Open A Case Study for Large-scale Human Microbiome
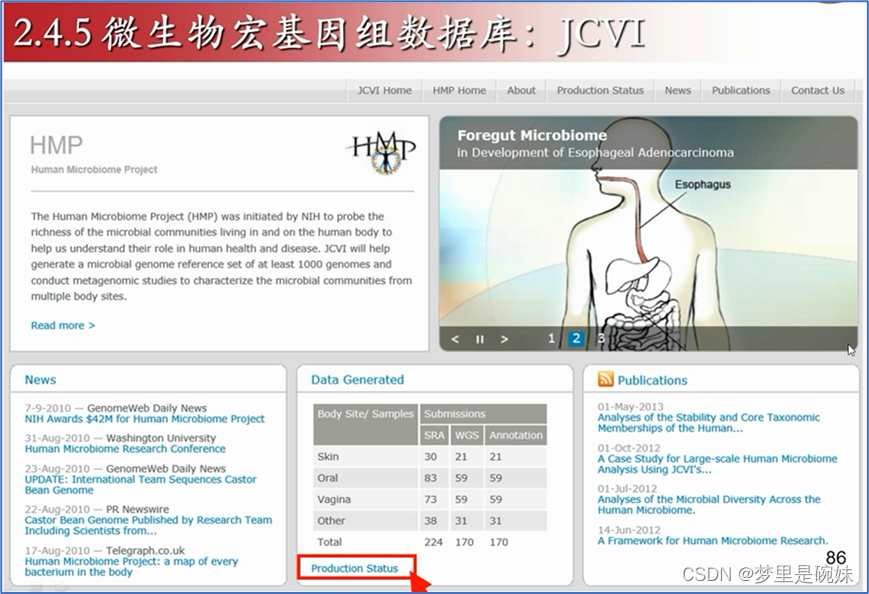The image size is (869, 594). click(717, 464)
